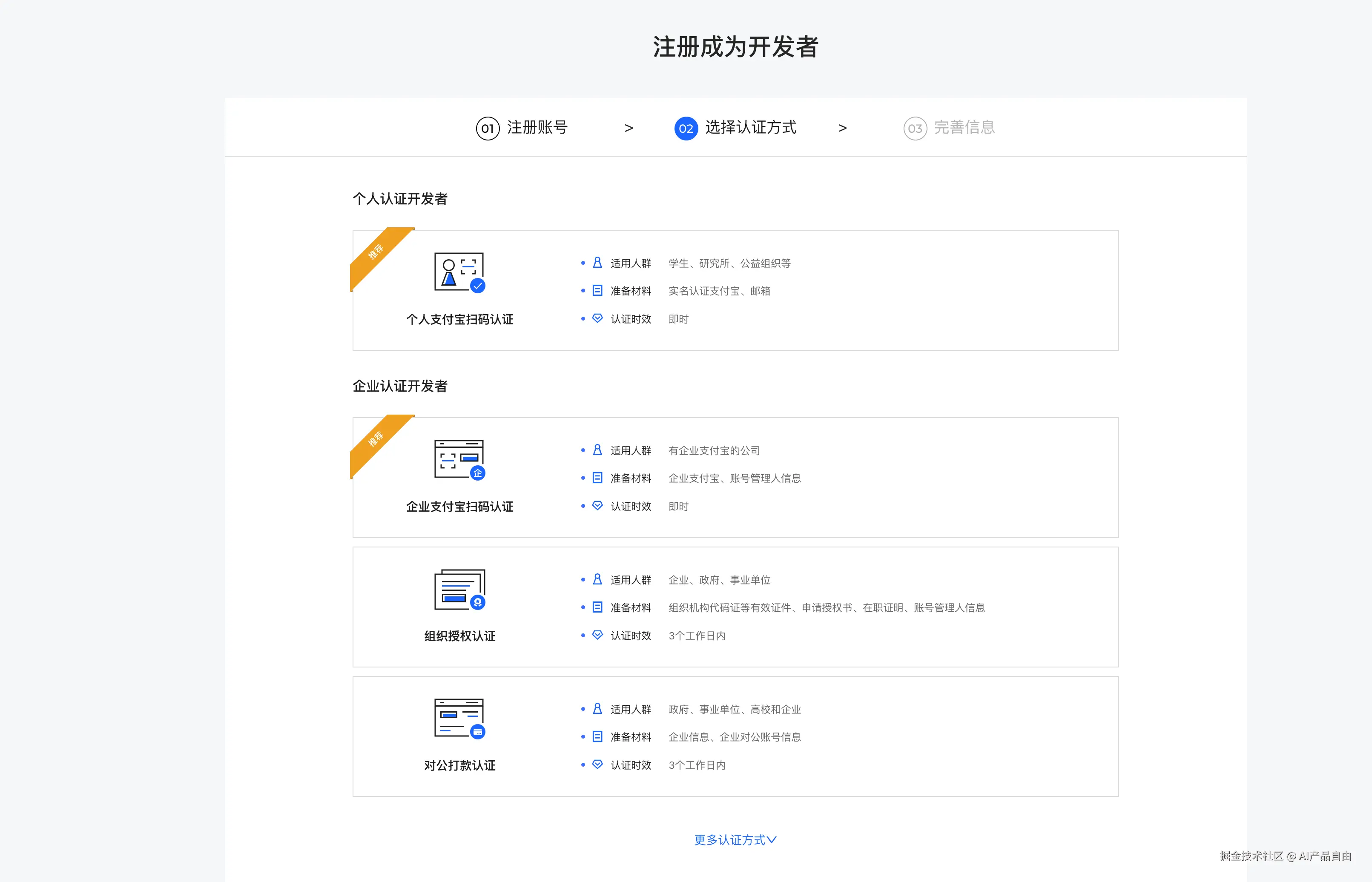The image size is (1372, 882).
Task: Click 适用人群 label in 对公打款认证 card
Action: [631, 710]
